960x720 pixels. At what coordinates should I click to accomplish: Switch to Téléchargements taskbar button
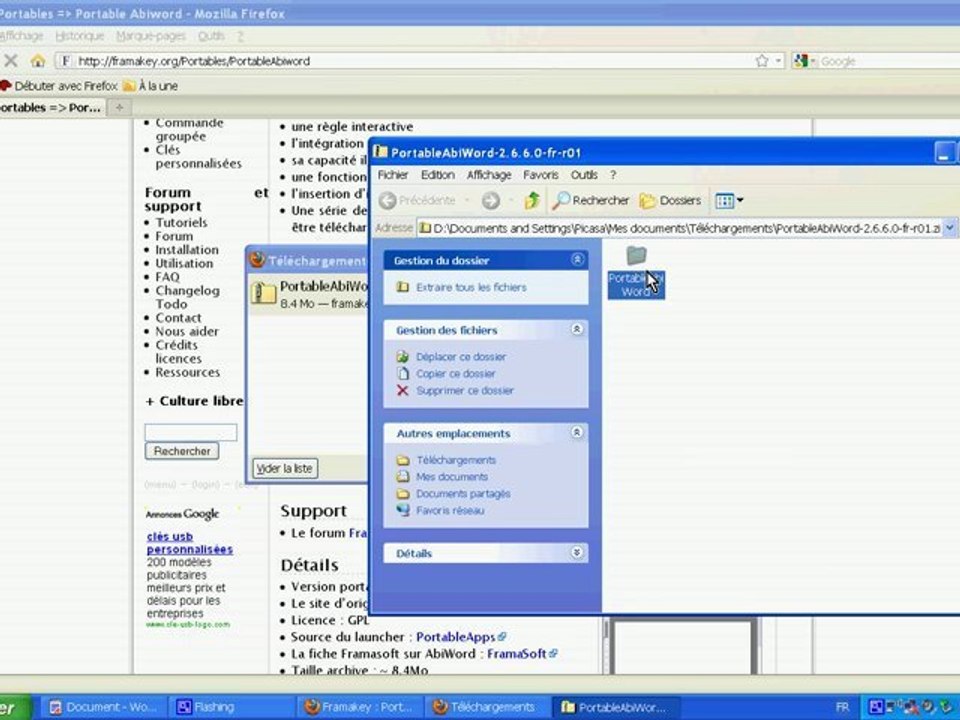[x=486, y=707]
